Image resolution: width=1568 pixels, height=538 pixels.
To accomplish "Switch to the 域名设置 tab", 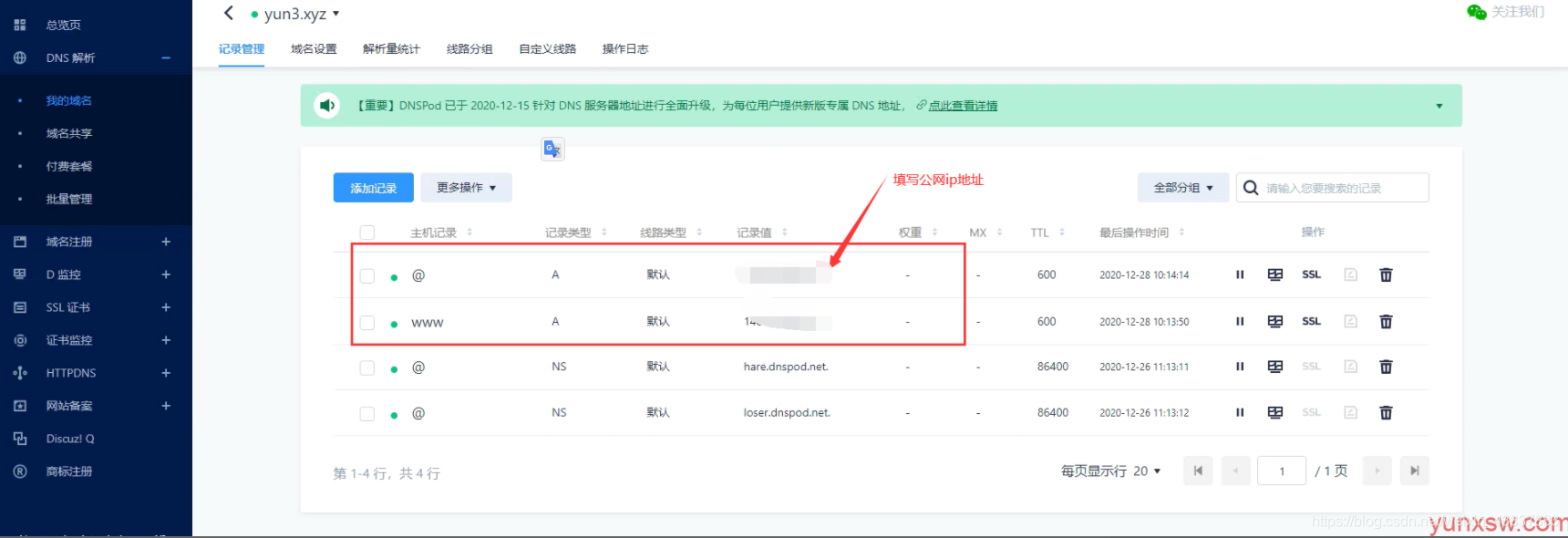I will [x=314, y=49].
